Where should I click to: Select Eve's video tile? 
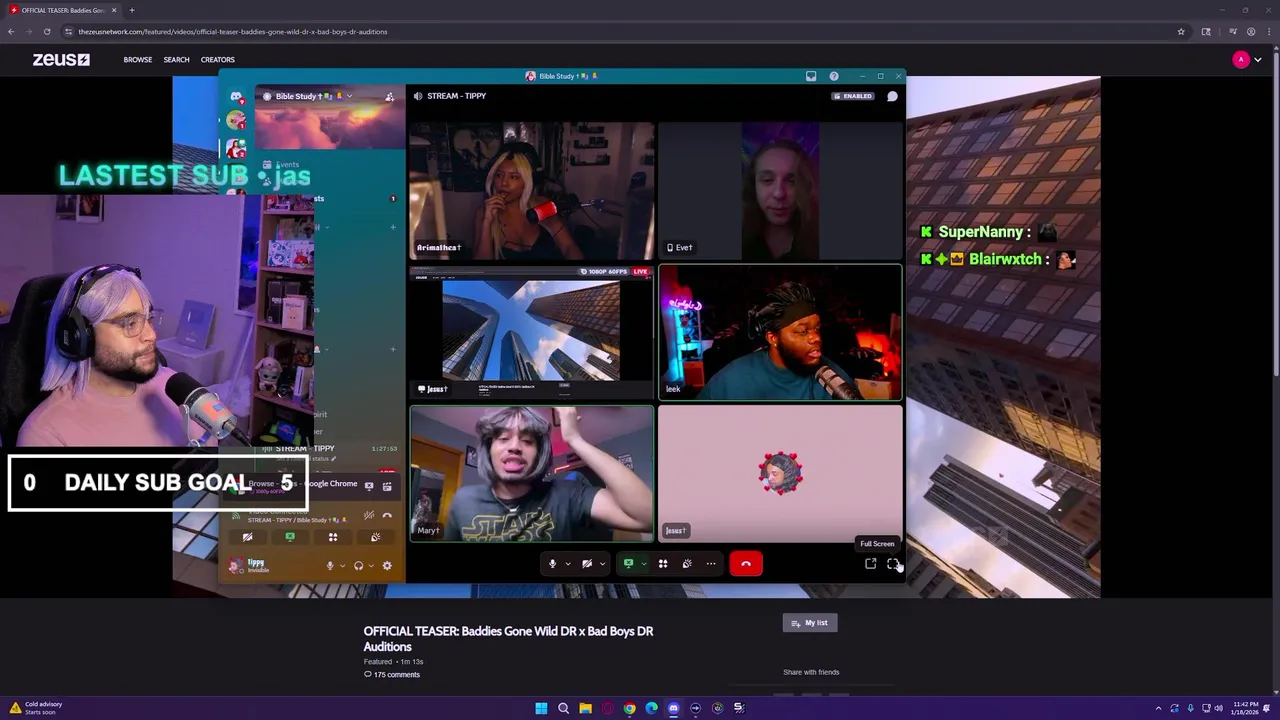[780, 190]
